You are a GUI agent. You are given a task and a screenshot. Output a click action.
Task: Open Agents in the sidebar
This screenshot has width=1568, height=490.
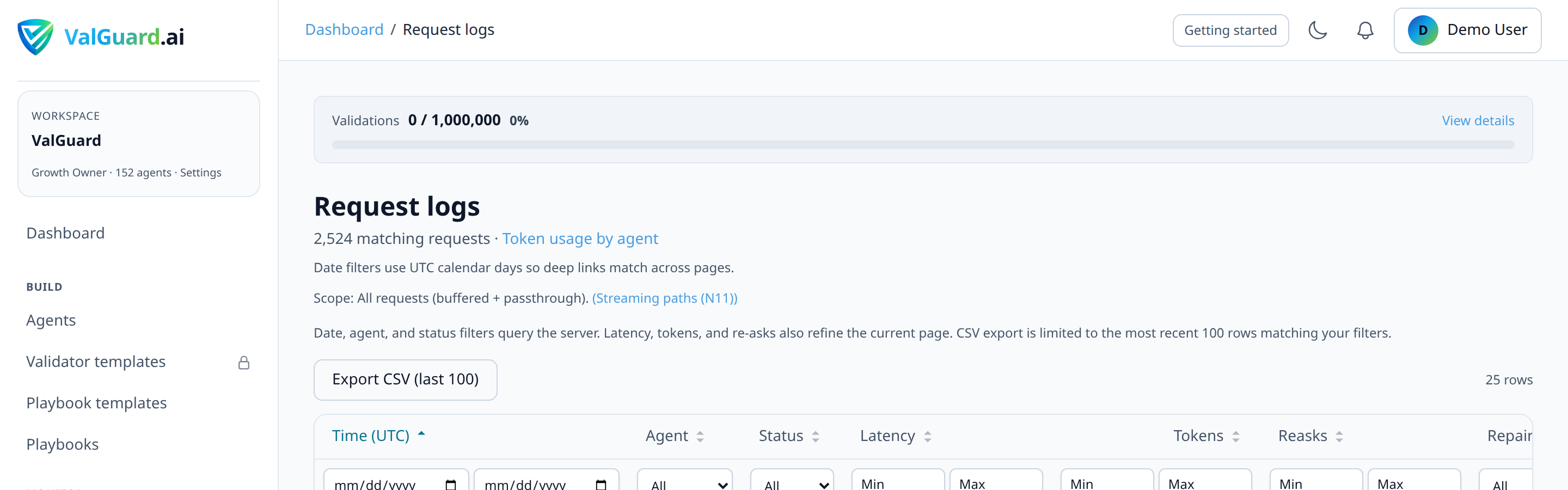coord(51,320)
